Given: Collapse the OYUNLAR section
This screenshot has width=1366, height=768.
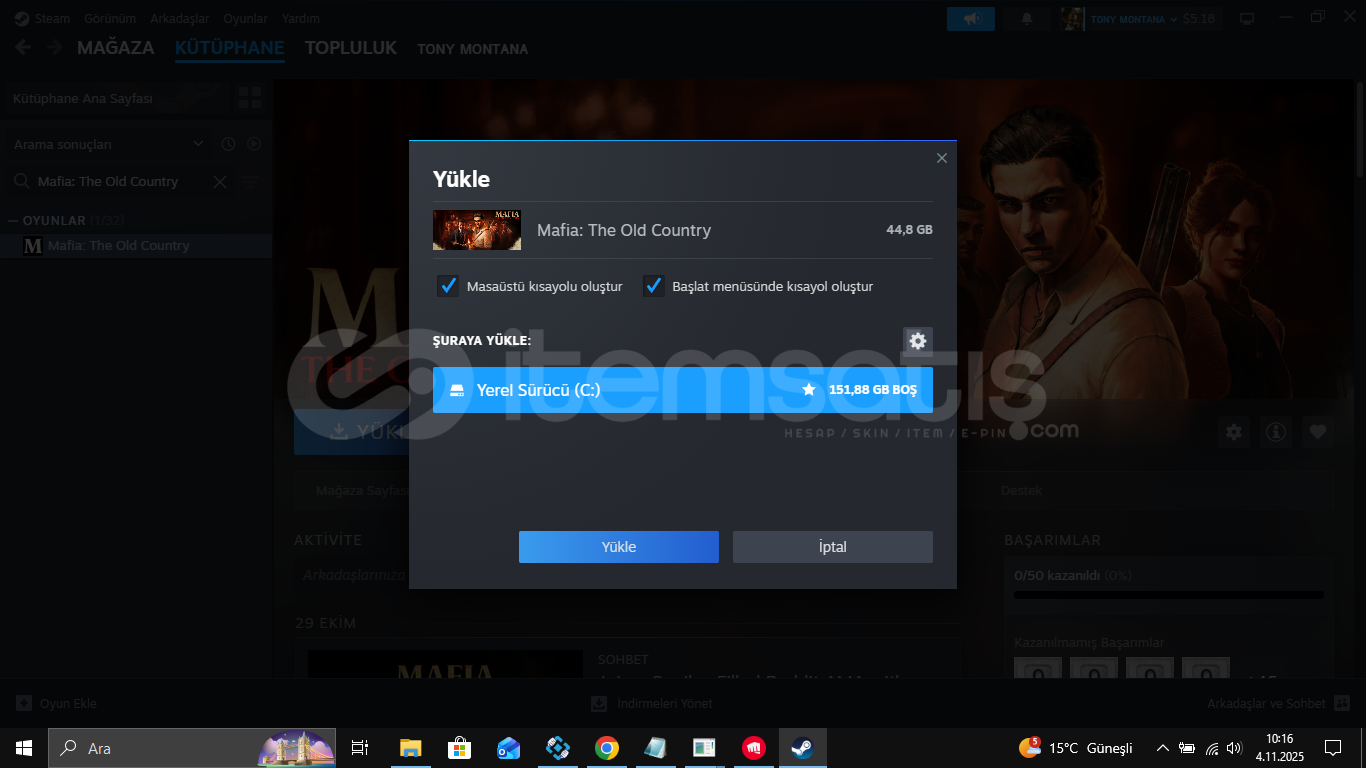Looking at the screenshot, I should 14,220.
